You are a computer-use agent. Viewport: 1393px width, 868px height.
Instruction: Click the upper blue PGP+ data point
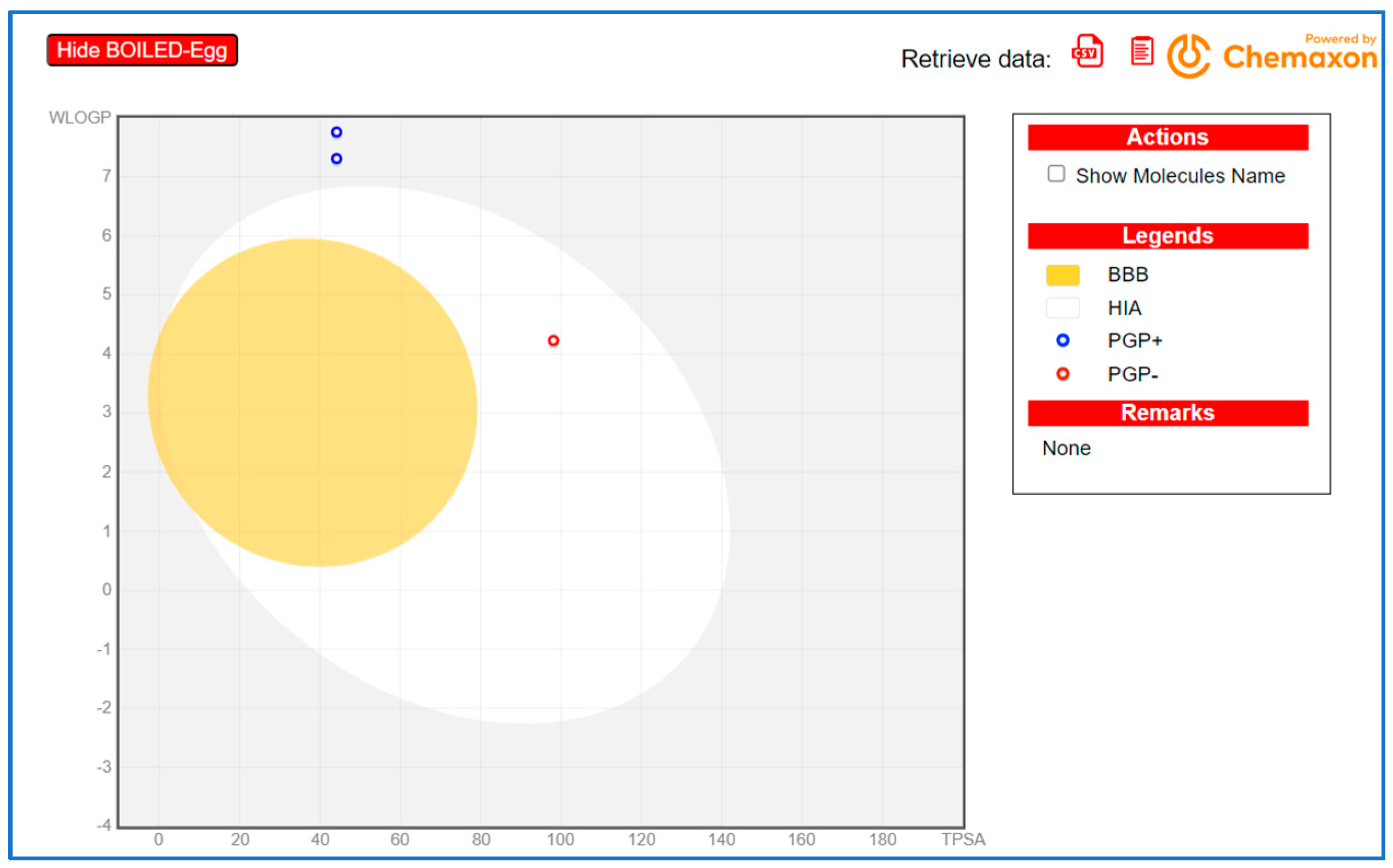pyautogui.click(x=336, y=132)
